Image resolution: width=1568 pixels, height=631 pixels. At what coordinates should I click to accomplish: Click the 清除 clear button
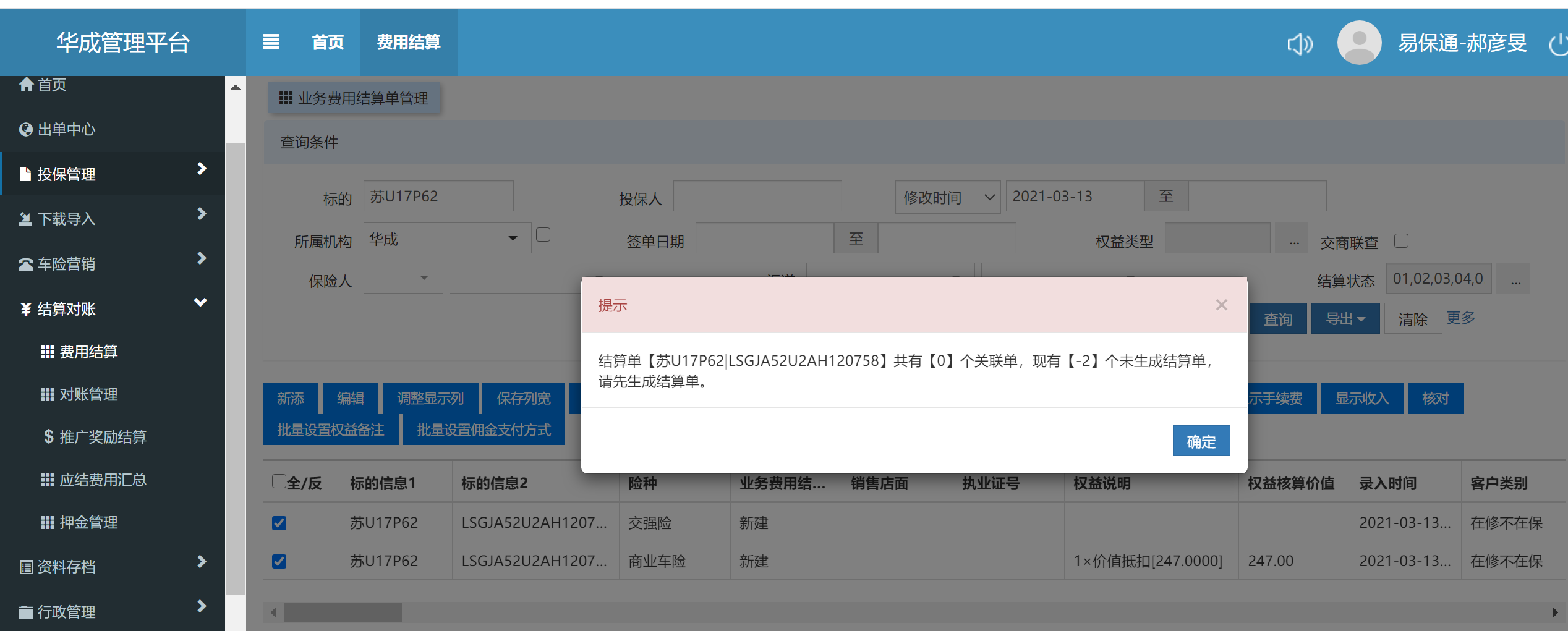coord(1413,319)
